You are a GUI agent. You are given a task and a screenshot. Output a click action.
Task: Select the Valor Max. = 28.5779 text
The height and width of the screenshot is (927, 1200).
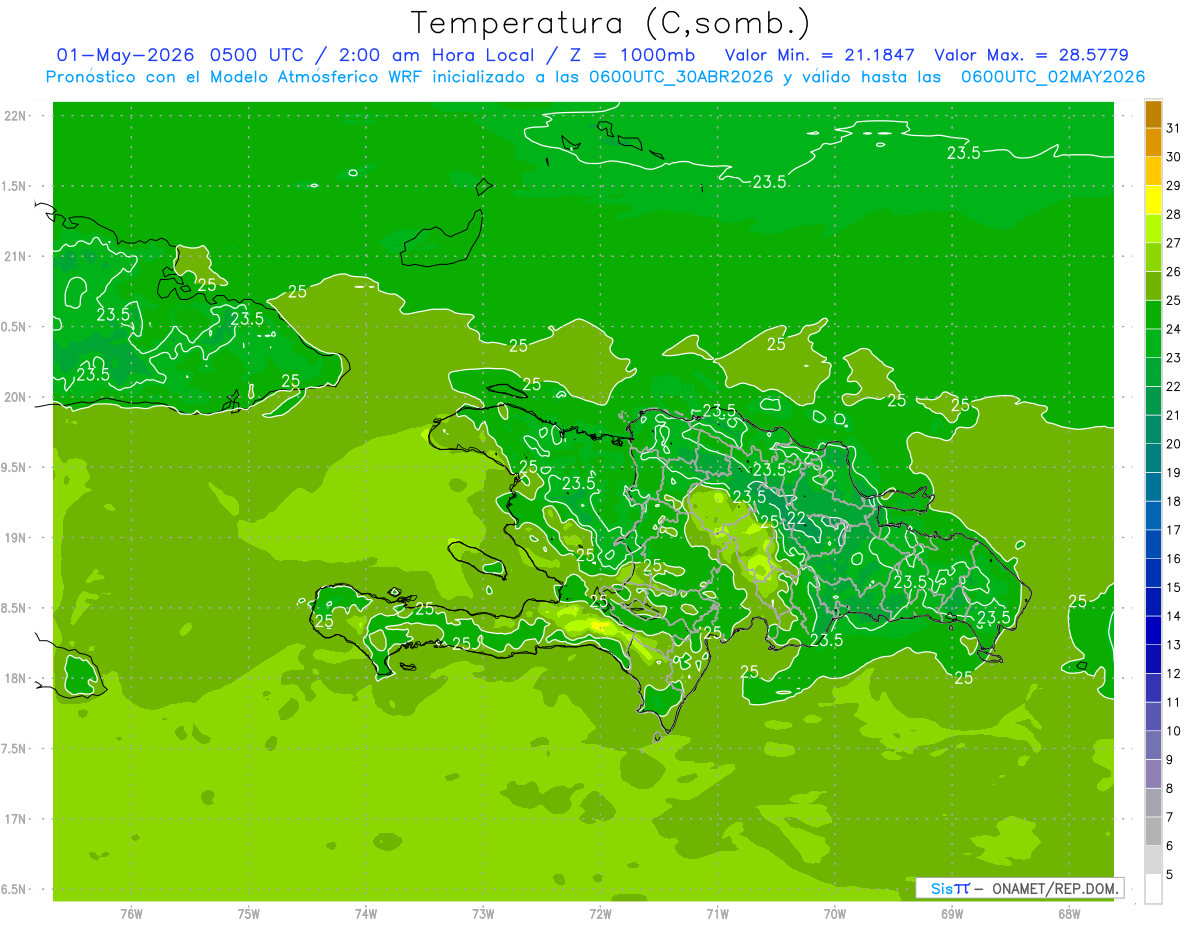coord(1031,55)
